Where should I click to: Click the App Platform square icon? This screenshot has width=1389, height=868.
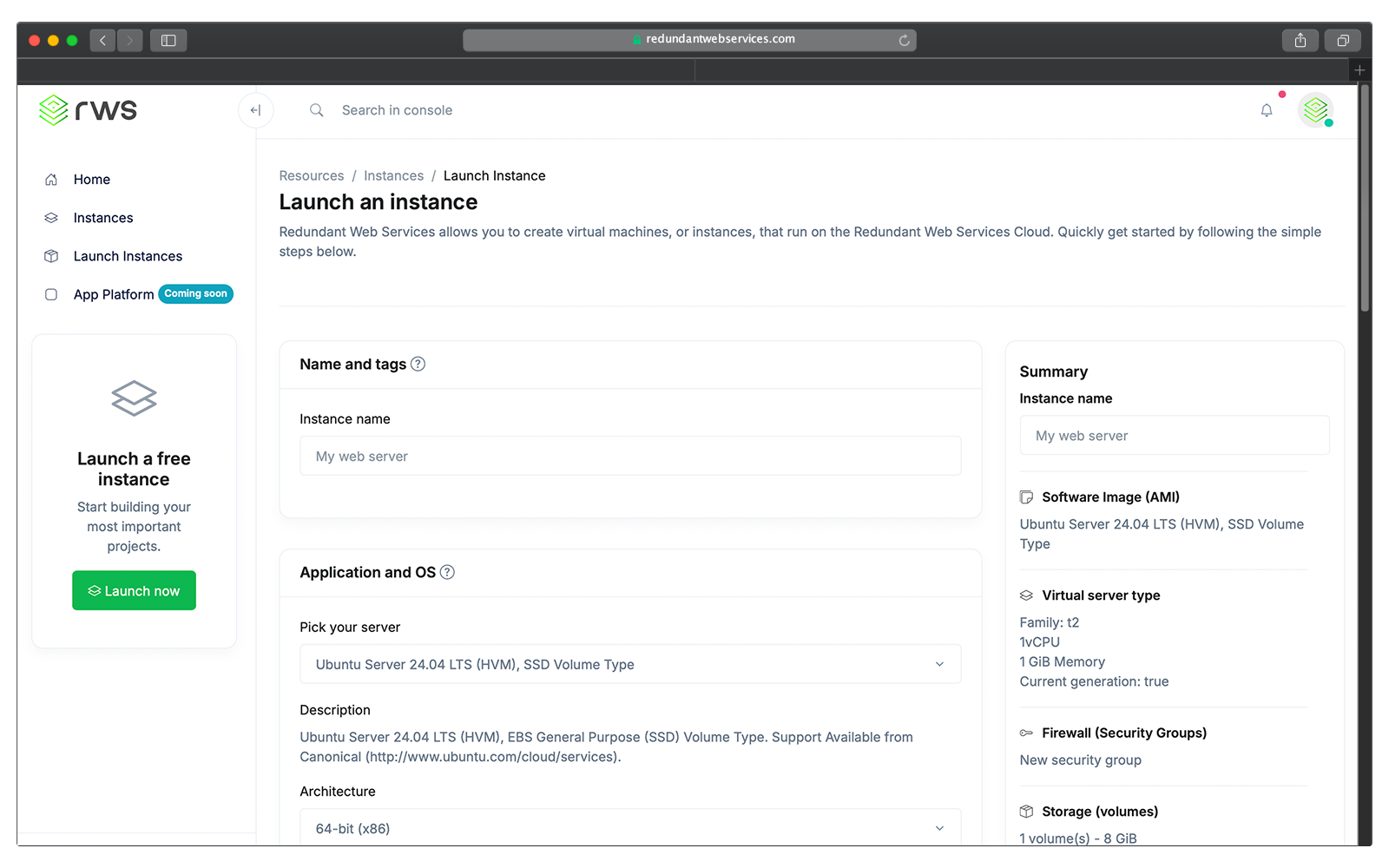[x=51, y=294]
